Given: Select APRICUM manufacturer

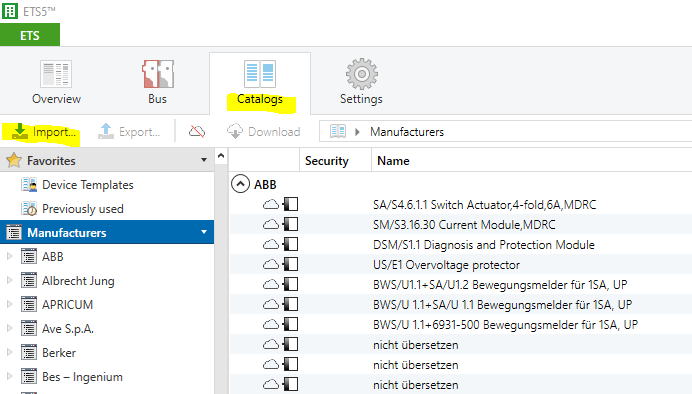Looking at the screenshot, I should 68,304.
